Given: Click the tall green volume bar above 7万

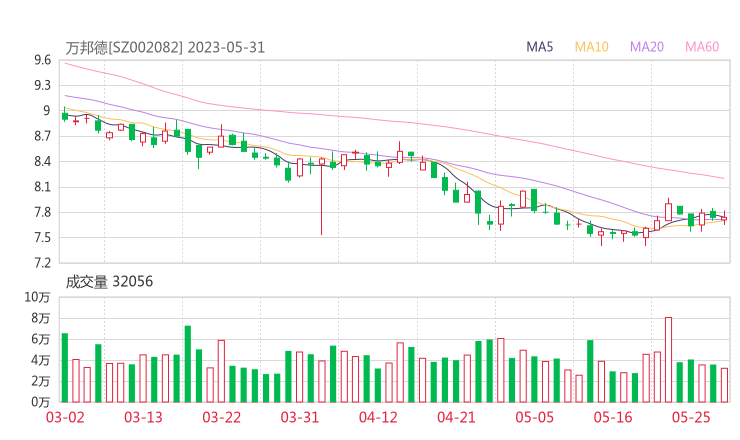Looking at the screenshot, I should click(188, 364).
